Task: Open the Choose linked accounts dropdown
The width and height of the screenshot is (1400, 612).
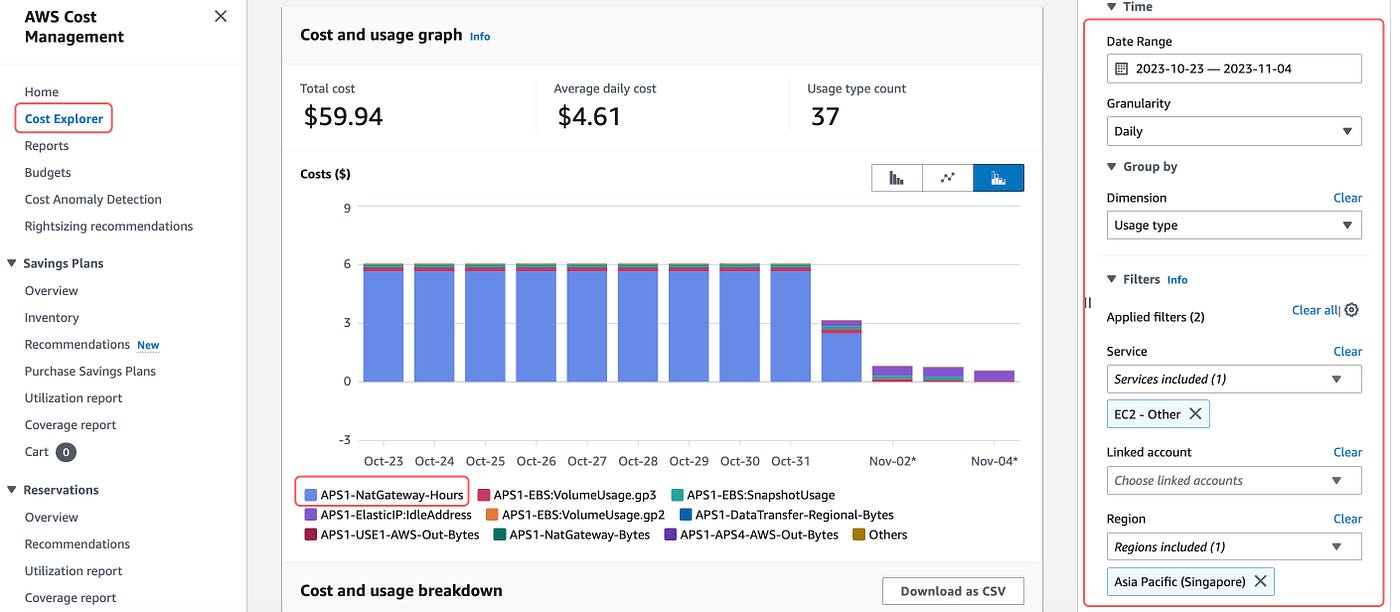Action: (x=1234, y=480)
